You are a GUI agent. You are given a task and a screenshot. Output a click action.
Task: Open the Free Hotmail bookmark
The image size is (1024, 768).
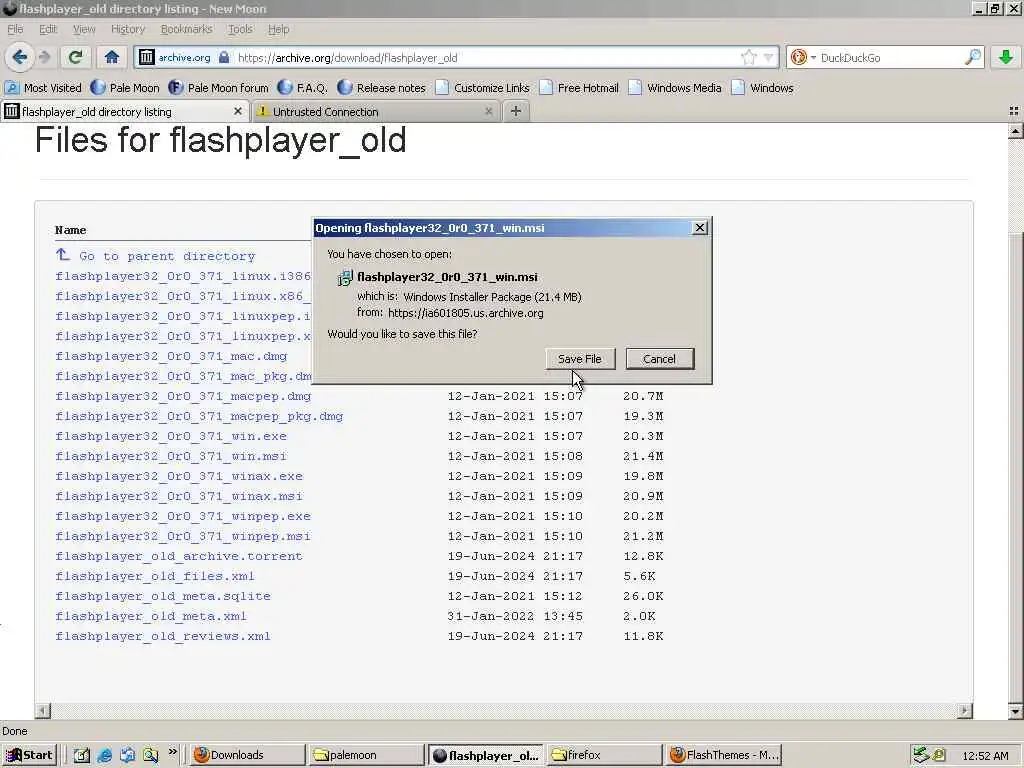pos(579,88)
